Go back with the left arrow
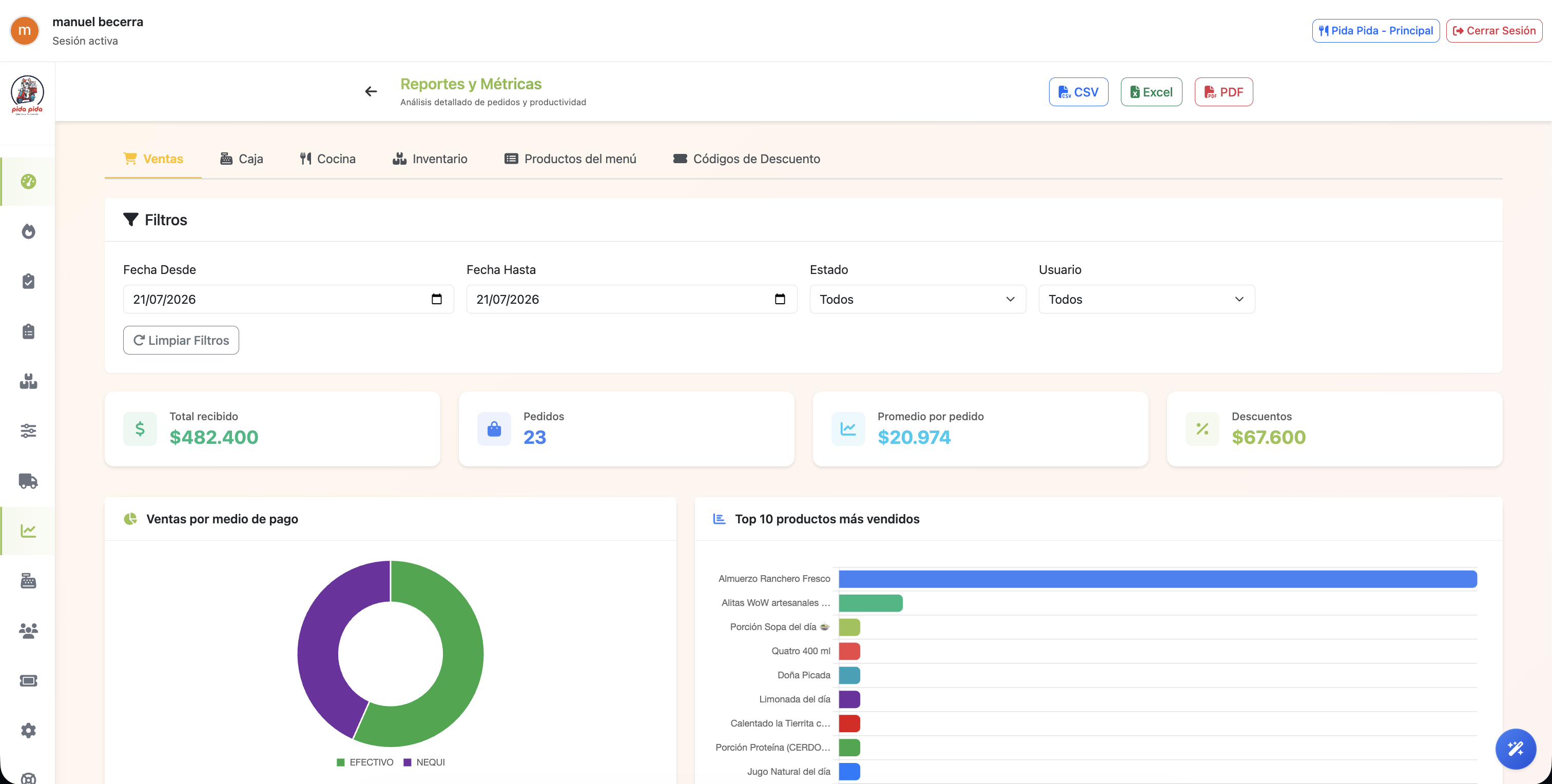This screenshot has height=784, width=1552. [x=371, y=91]
